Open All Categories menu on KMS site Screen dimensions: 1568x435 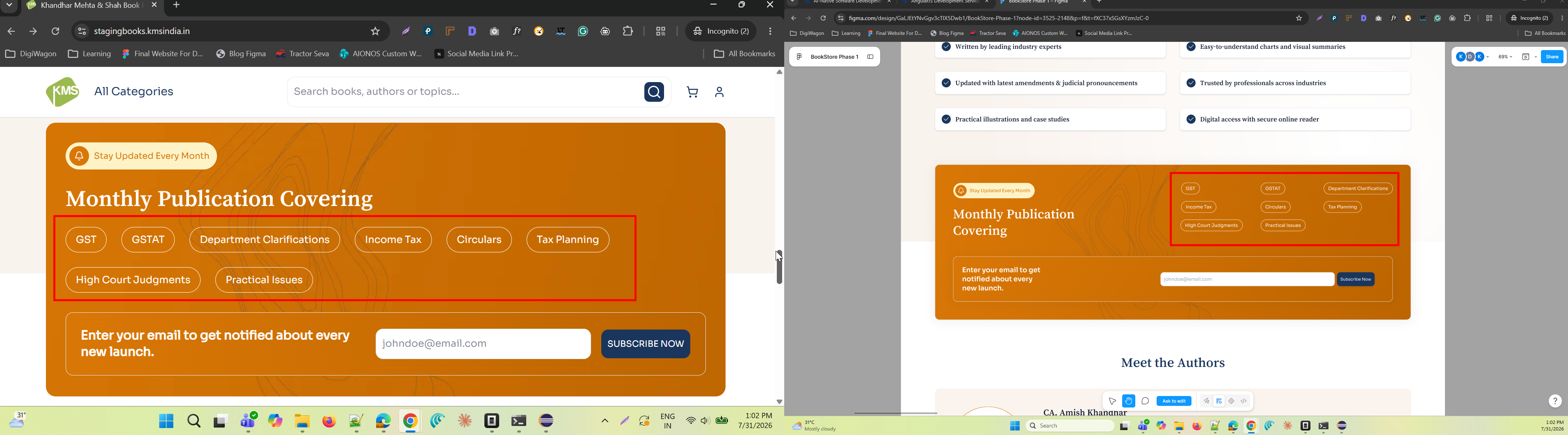click(x=134, y=92)
